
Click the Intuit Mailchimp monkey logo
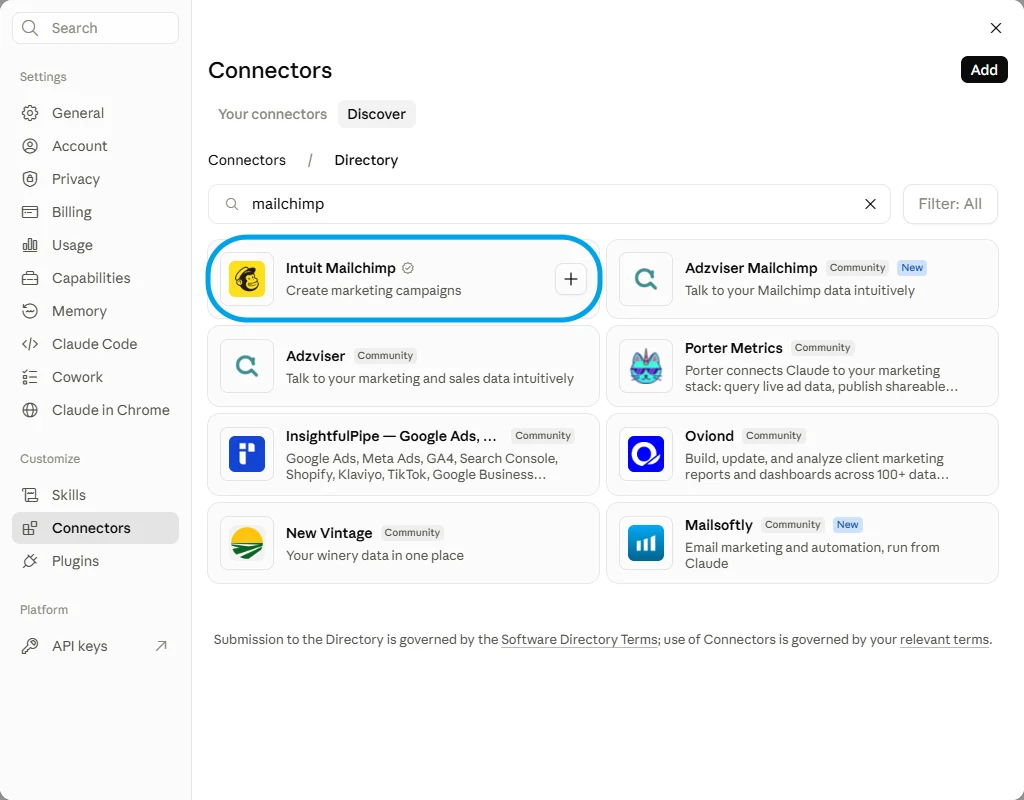click(x=247, y=279)
